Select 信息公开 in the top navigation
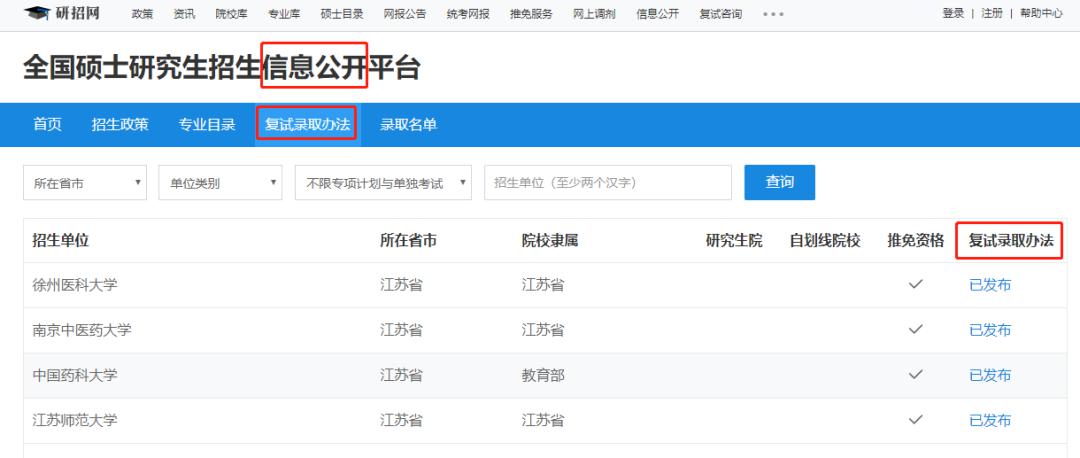The height and width of the screenshot is (458, 1080). click(658, 14)
